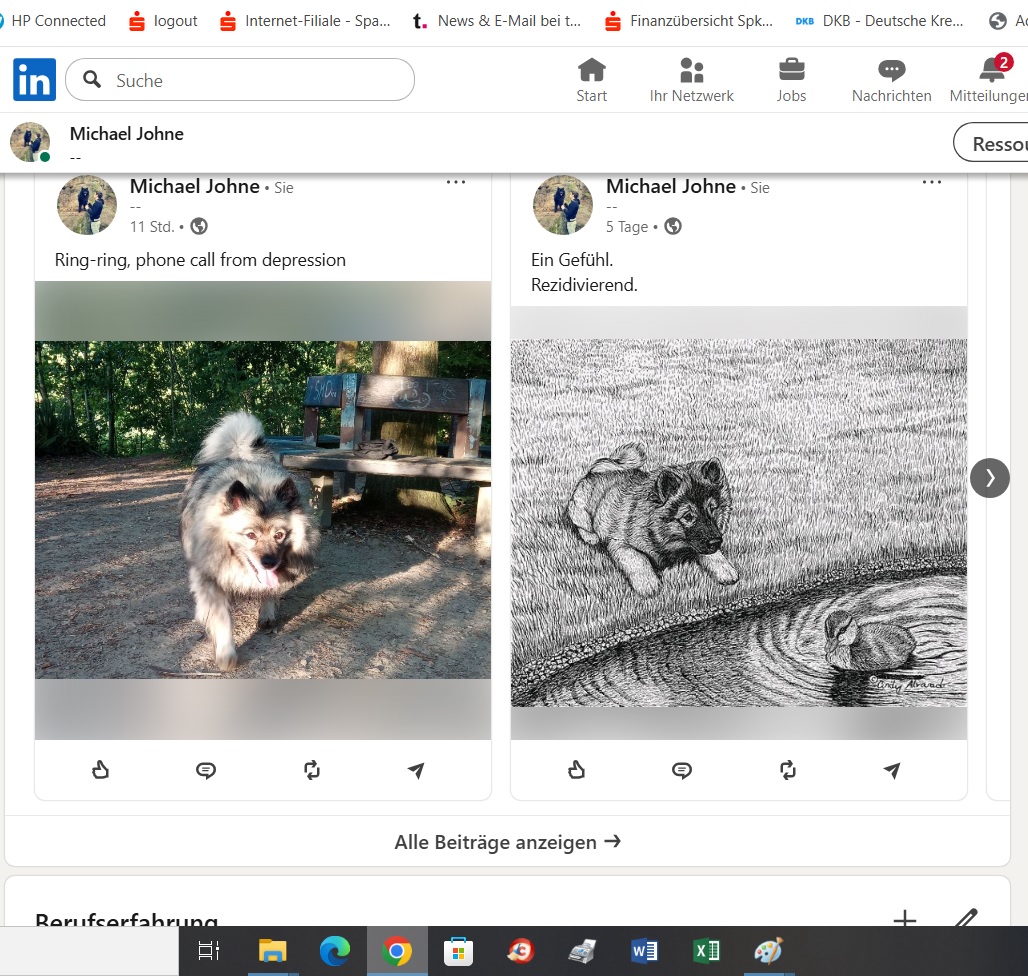Advance posts carousel with the right arrow
This screenshot has width=1028, height=976.
click(990, 478)
